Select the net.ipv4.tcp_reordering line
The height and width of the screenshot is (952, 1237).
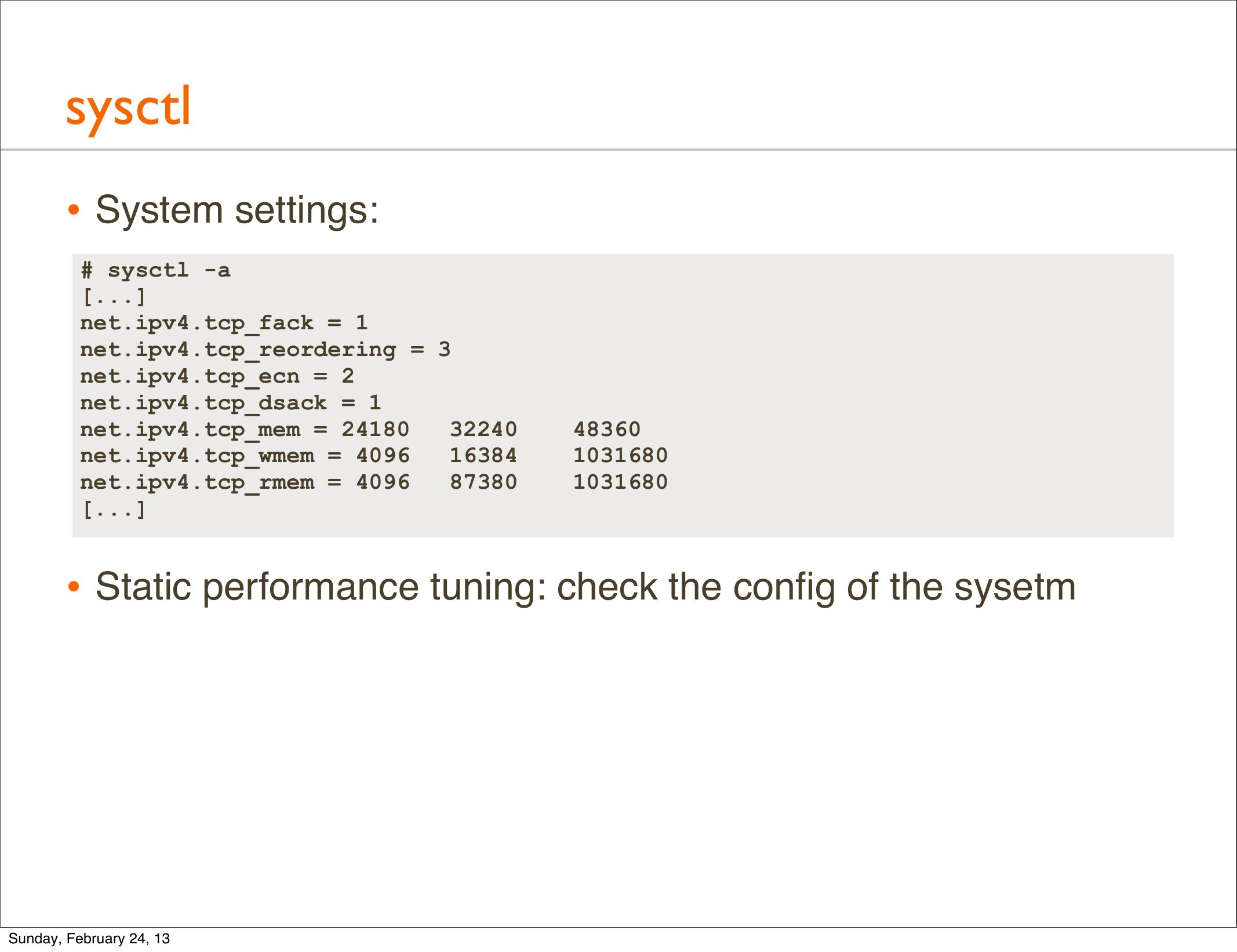click(x=265, y=350)
